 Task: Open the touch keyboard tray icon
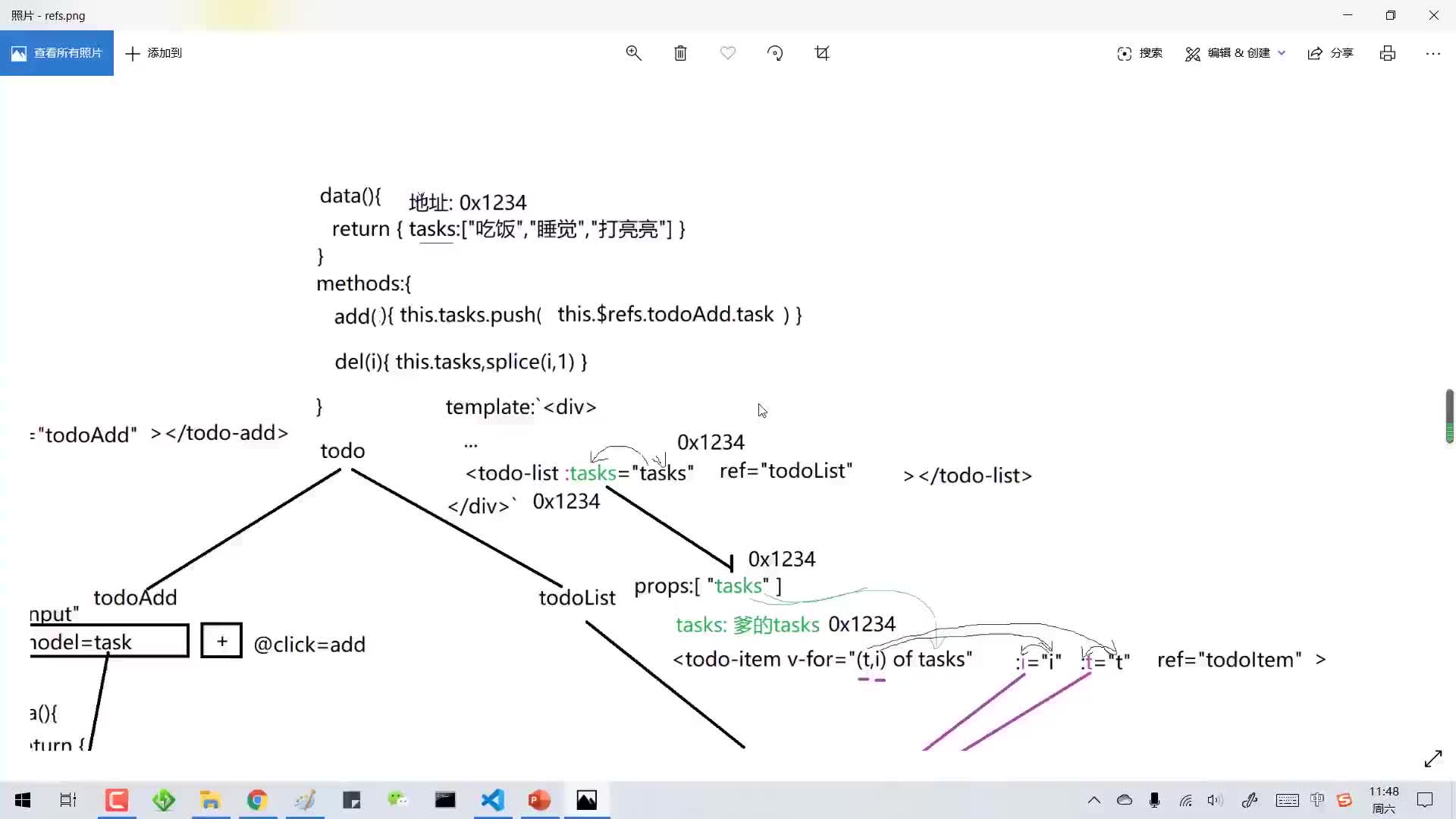coord(1287,800)
